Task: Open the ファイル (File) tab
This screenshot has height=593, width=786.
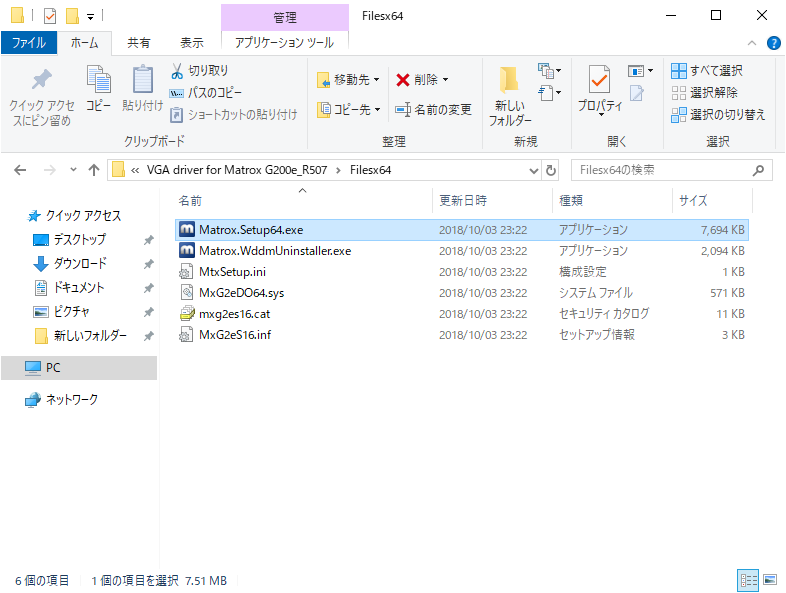Action: 29,43
